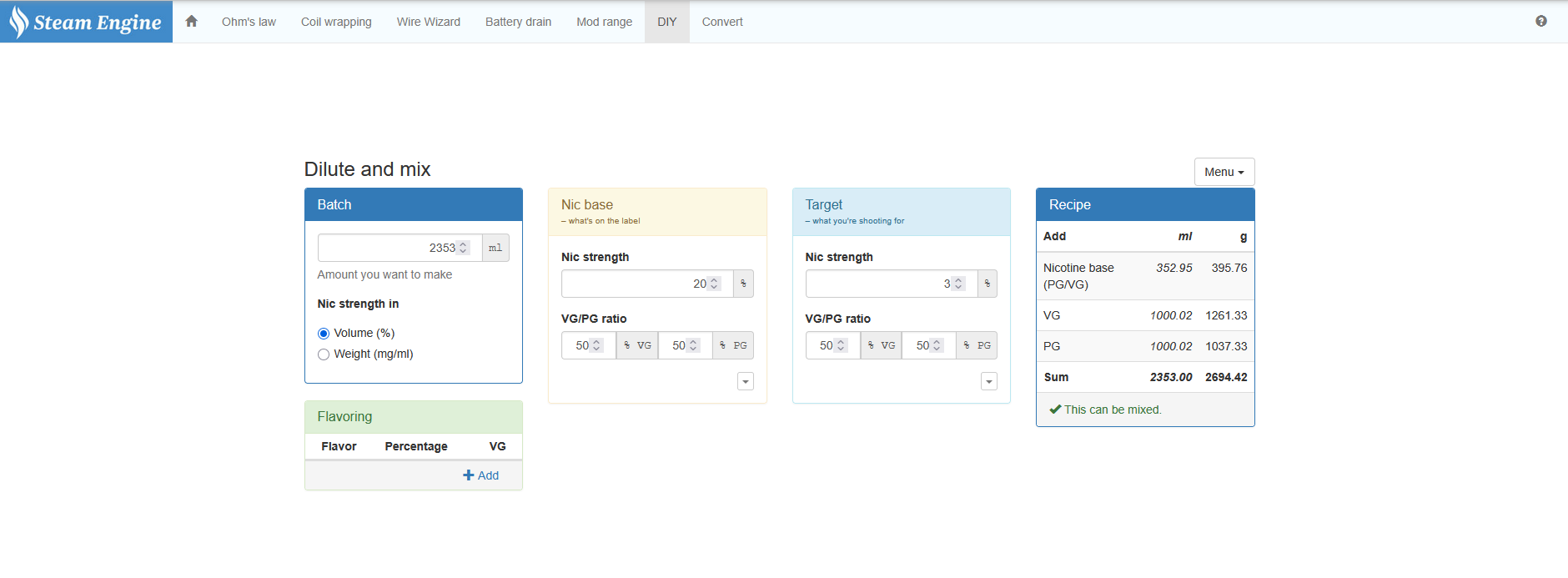Click Batch amount spinner arrows
Viewport: 1568px width, 578px height.
coord(464,248)
